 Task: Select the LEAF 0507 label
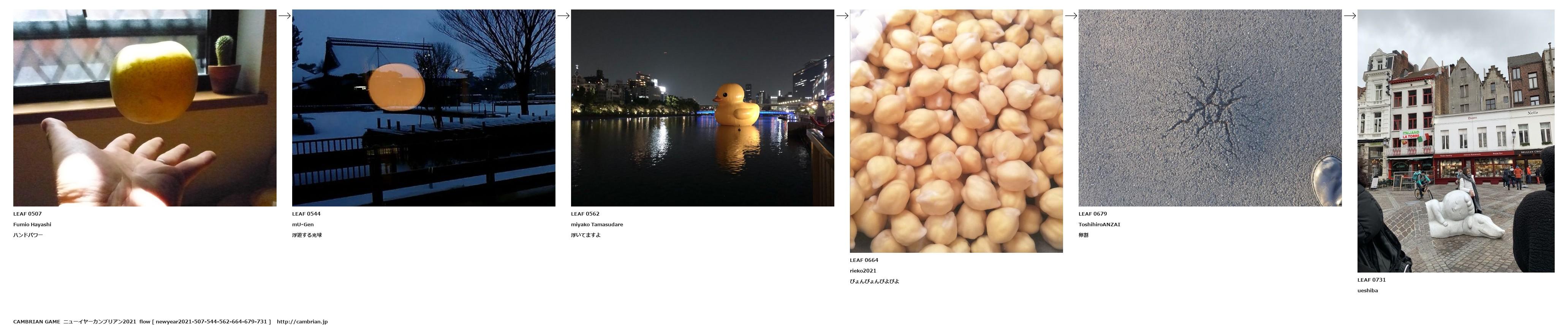27,214
